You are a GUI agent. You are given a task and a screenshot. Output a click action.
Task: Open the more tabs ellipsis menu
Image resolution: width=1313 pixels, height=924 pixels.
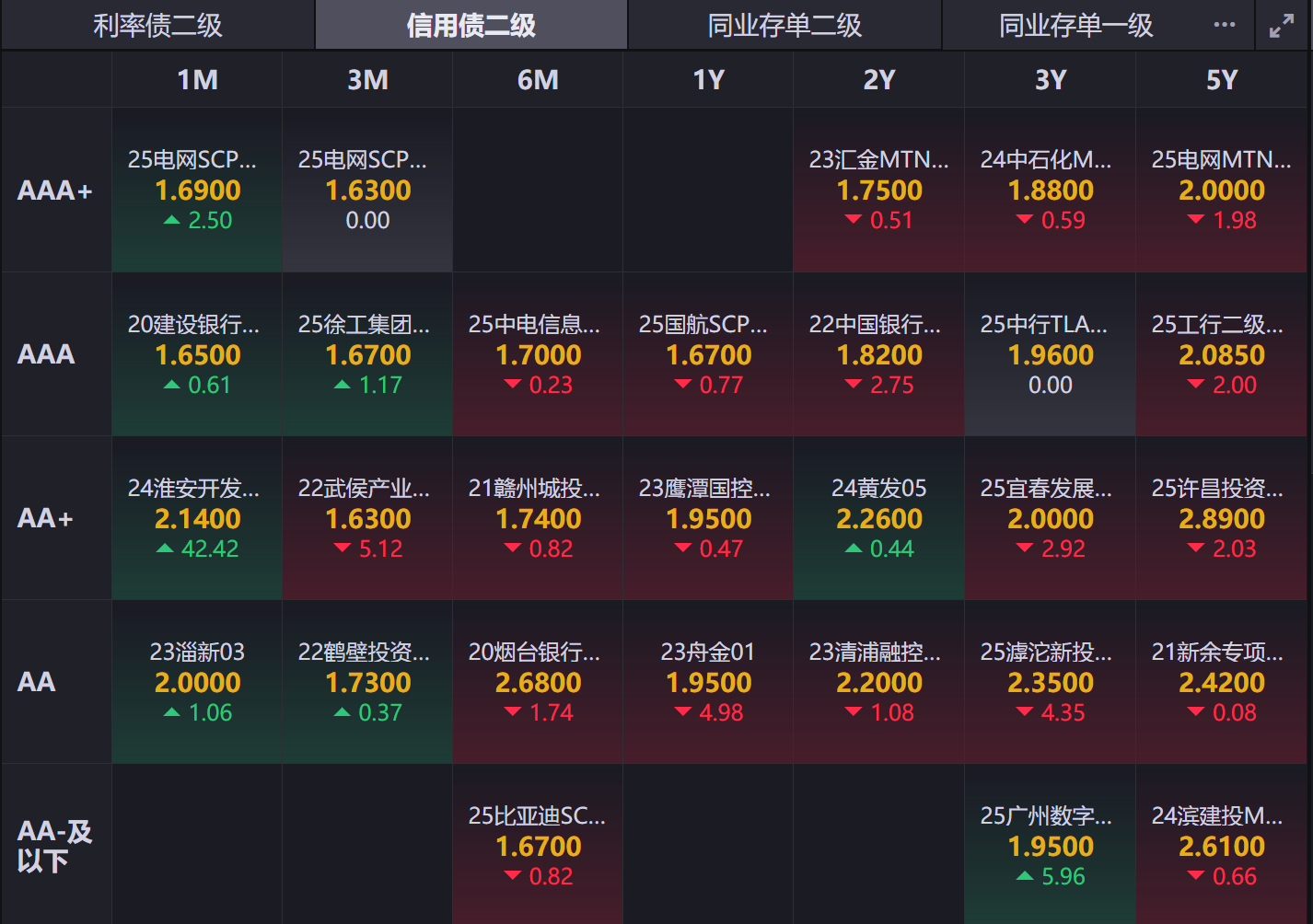click(1225, 25)
